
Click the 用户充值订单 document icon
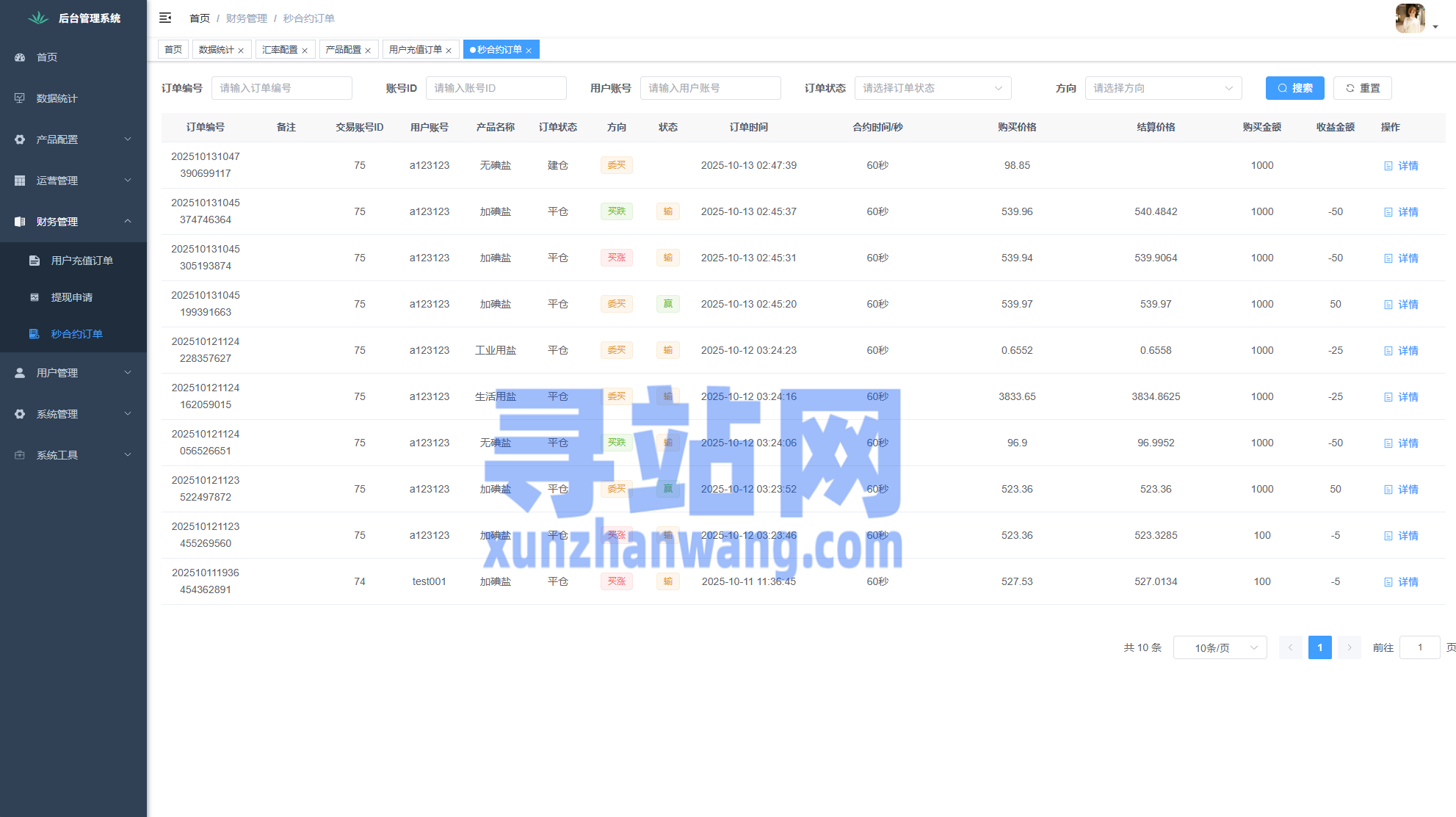tap(34, 261)
